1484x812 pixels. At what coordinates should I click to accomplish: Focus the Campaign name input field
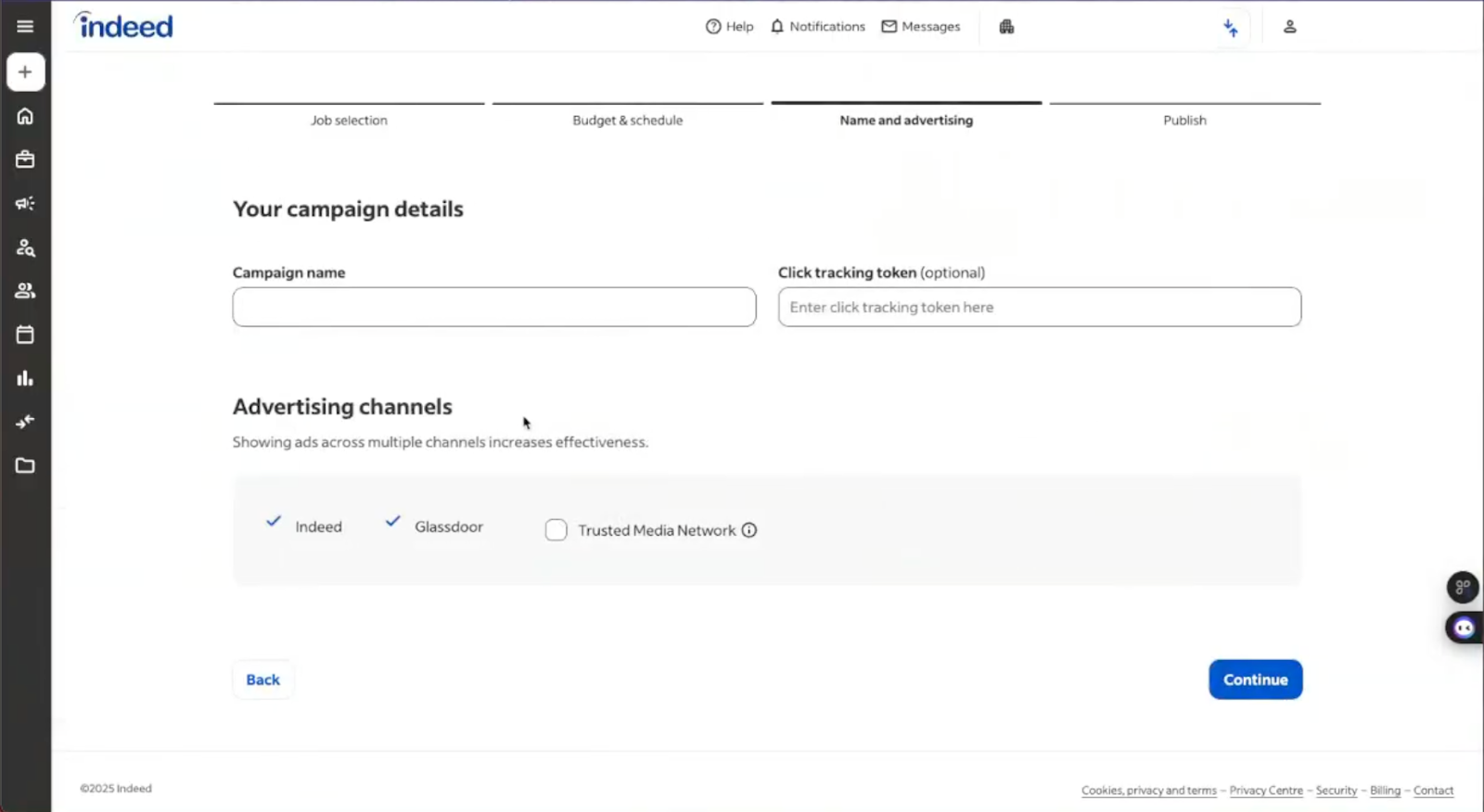(493, 307)
